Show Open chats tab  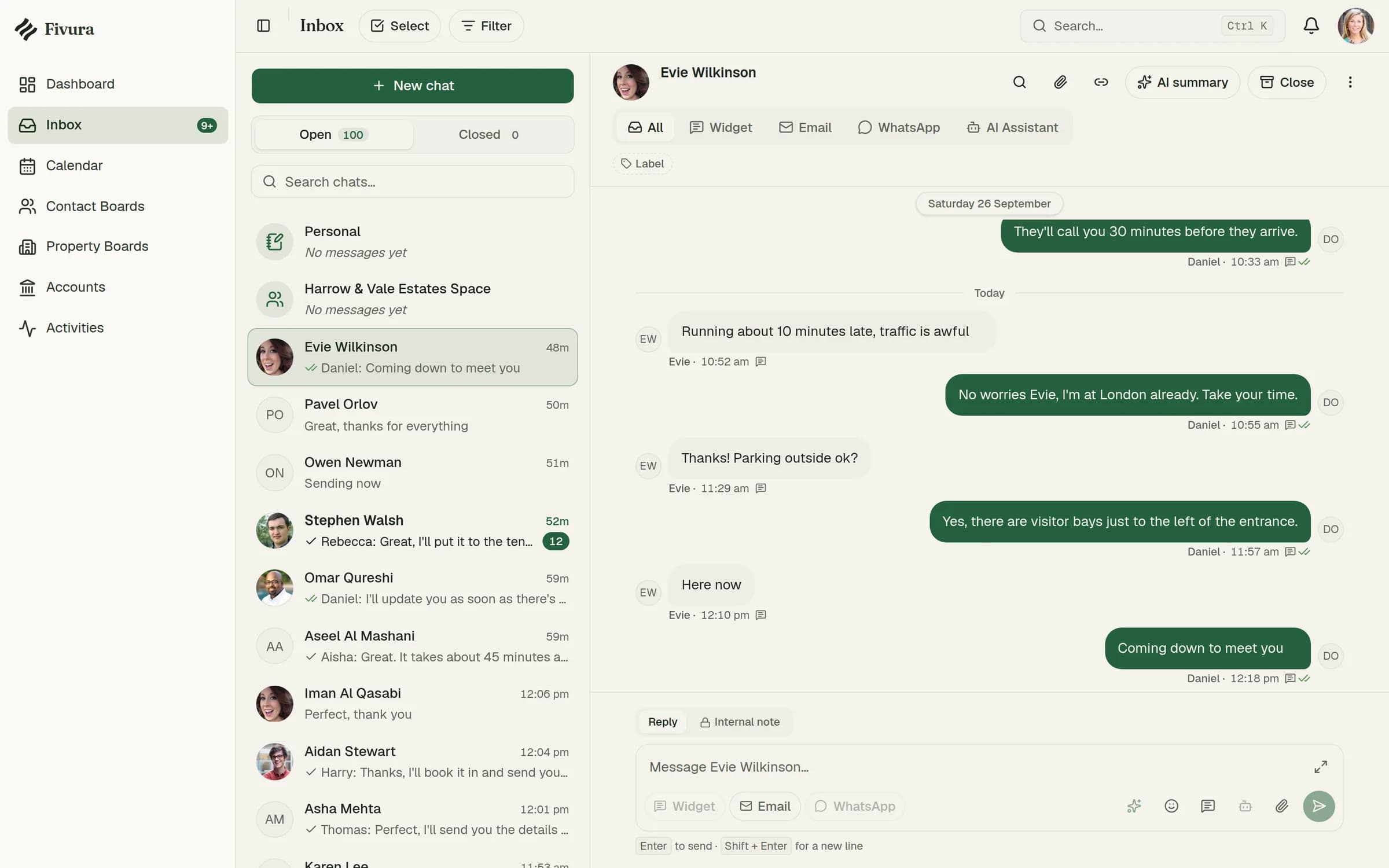[334, 134]
